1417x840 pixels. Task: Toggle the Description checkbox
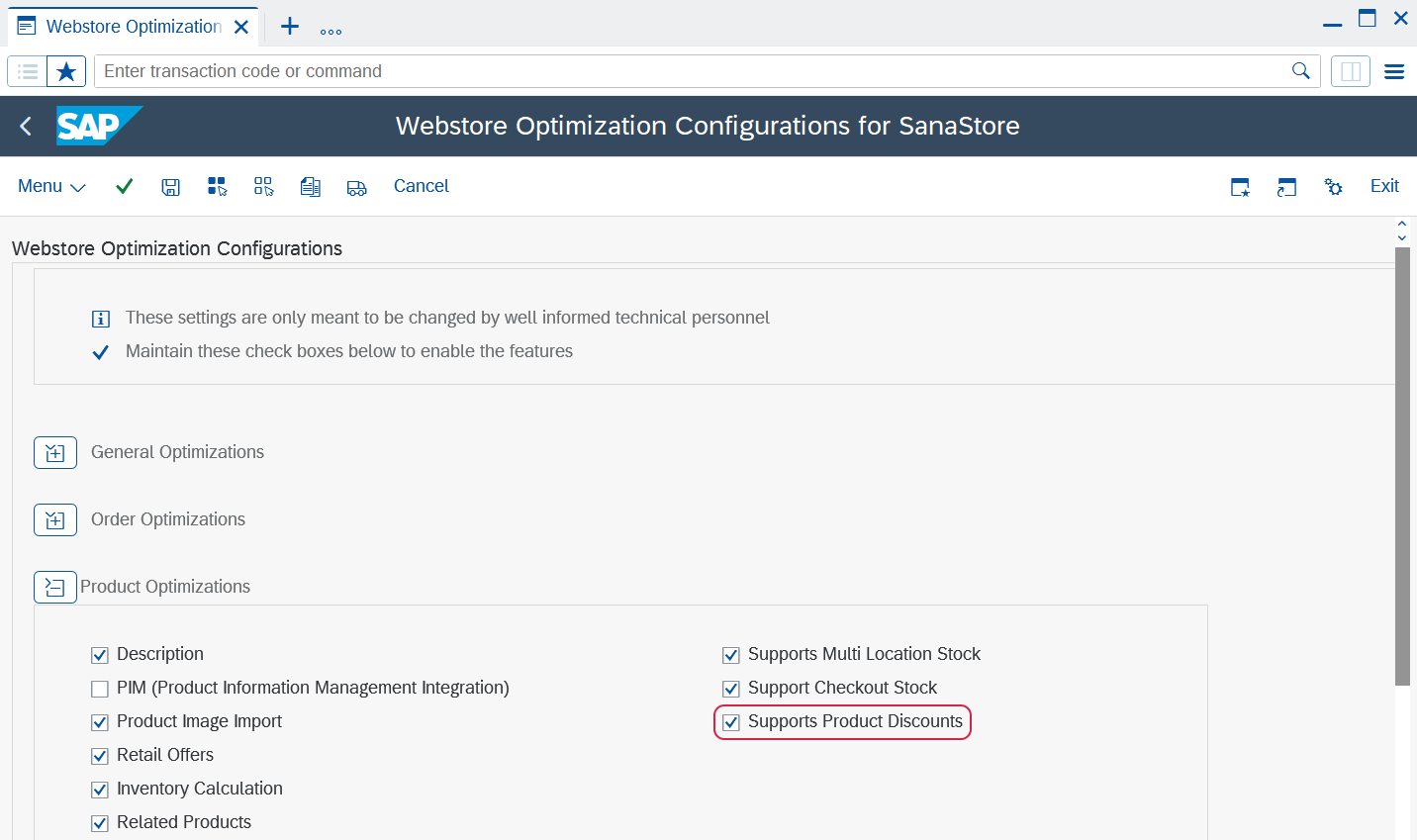point(100,655)
